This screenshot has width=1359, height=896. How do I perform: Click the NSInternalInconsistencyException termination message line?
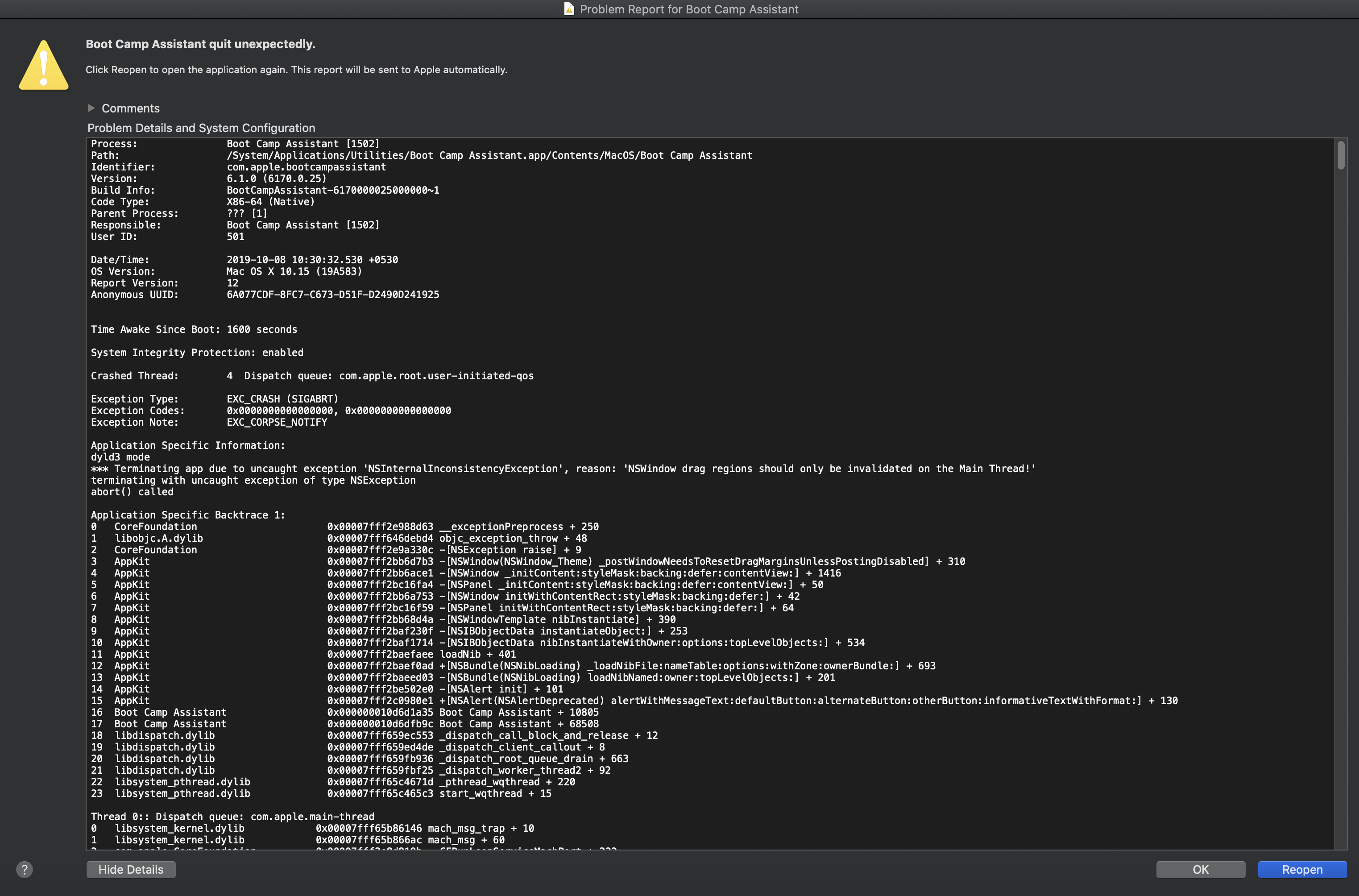562,469
